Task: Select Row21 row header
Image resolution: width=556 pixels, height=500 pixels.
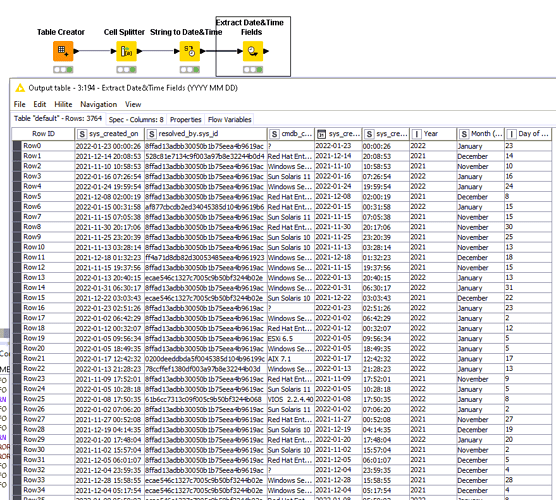Action: tap(43, 359)
